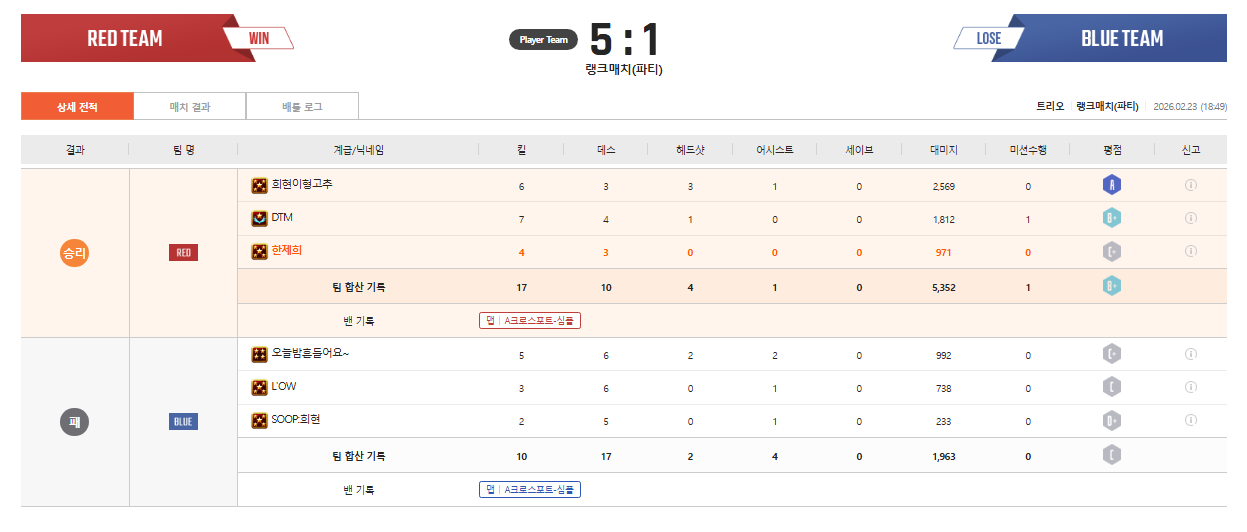Click the 대미지 column header
This screenshot has height=532, width=1247.
943,150
